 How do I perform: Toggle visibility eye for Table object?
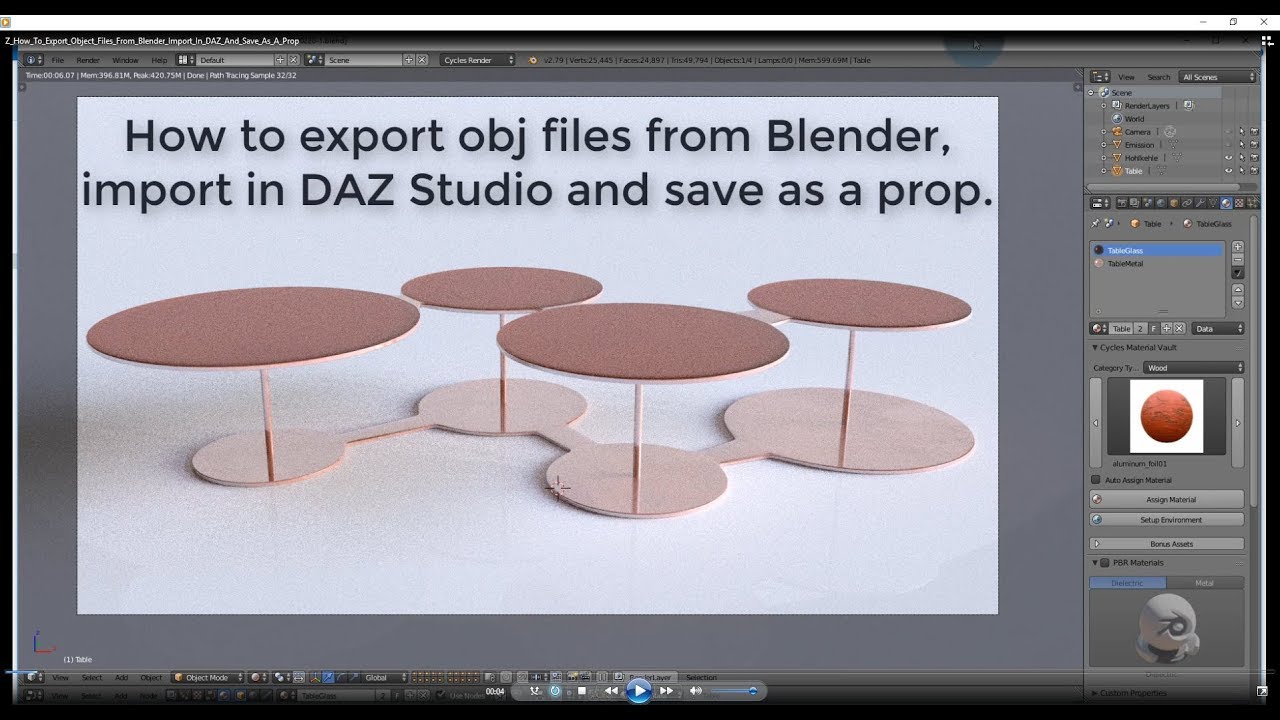click(x=1229, y=171)
